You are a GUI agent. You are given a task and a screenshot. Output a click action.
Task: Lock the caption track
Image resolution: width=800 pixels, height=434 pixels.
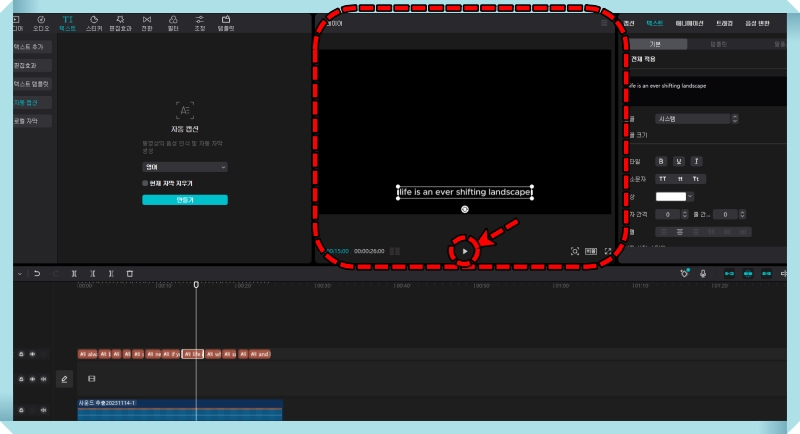coord(21,354)
